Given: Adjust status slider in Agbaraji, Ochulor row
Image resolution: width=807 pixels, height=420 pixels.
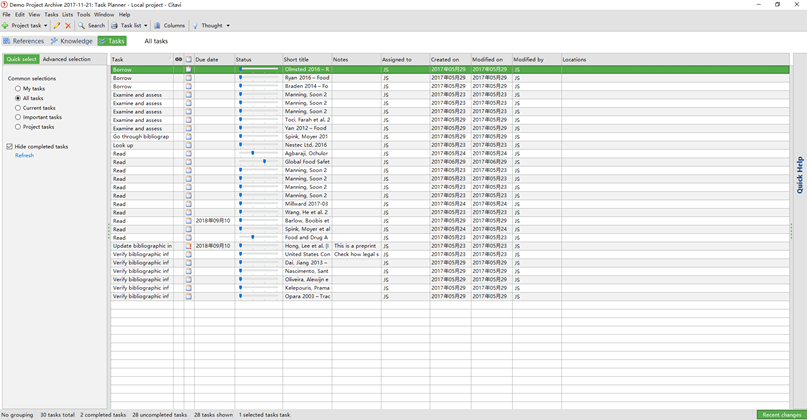Looking at the screenshot, I should [x=253, y=153].
